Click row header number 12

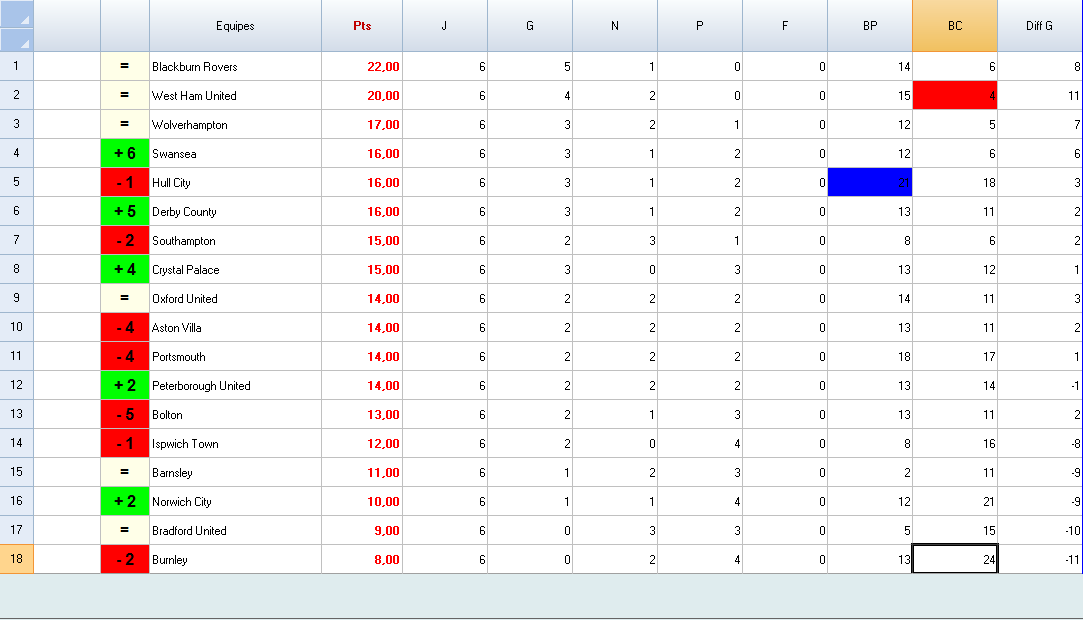[17, 385]
